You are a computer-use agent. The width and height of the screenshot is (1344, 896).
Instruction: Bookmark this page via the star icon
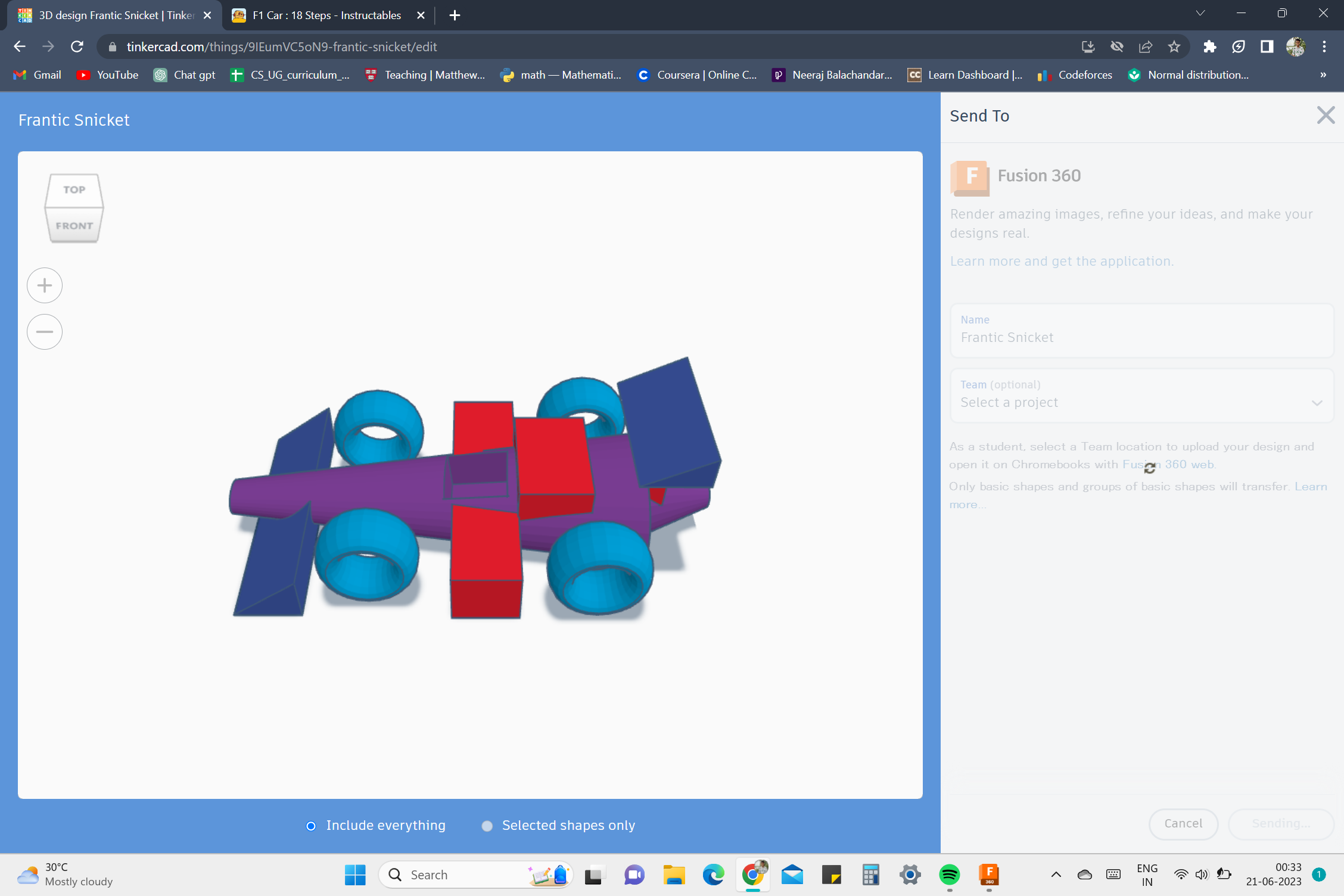point(1174,46)
